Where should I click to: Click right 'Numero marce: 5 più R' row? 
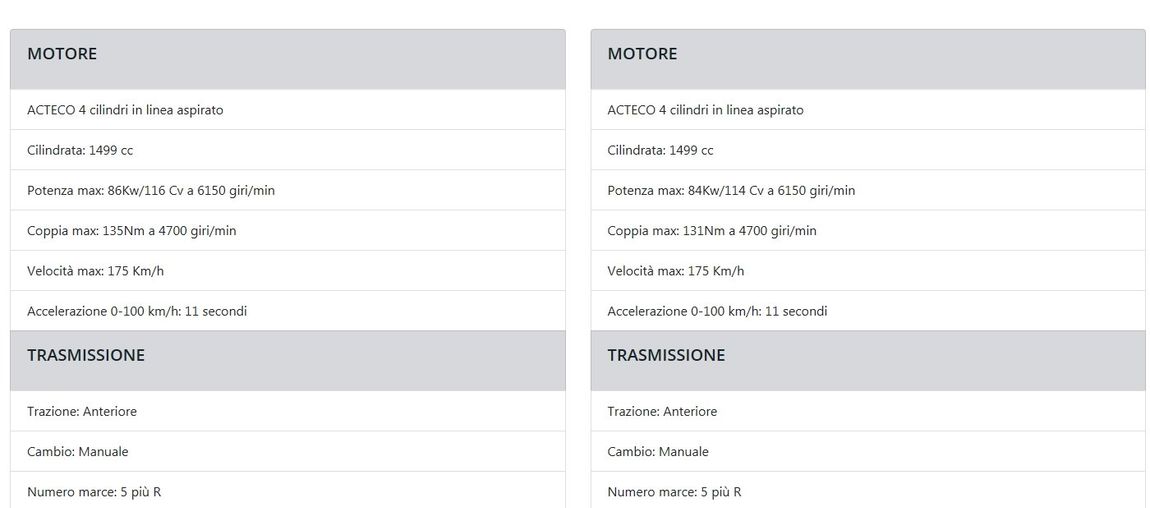[868, 490]
